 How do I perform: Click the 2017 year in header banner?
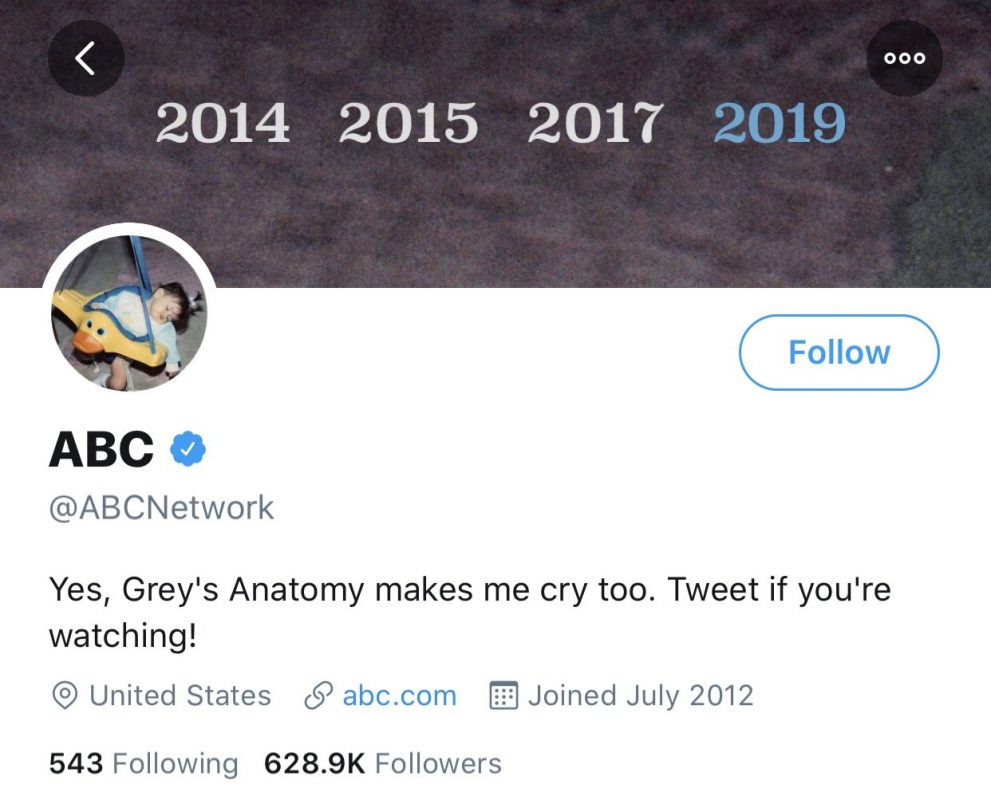click(x=595, y=124)
